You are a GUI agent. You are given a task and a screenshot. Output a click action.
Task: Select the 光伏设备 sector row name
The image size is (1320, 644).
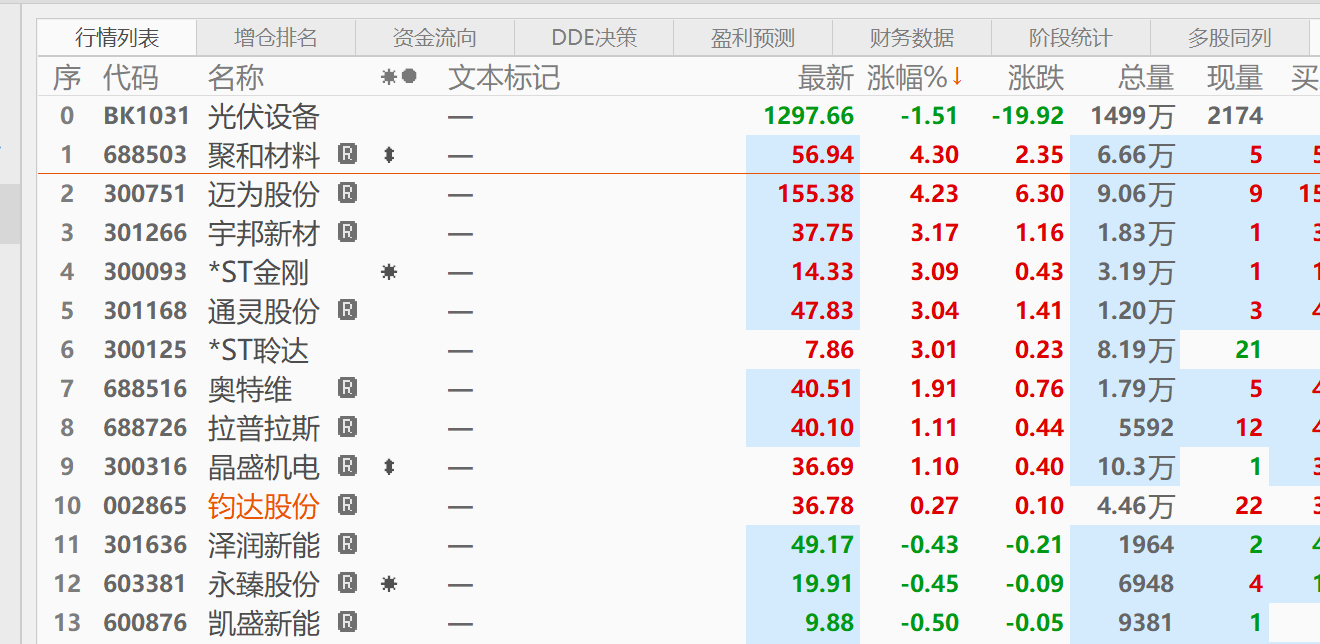point(264,116)
